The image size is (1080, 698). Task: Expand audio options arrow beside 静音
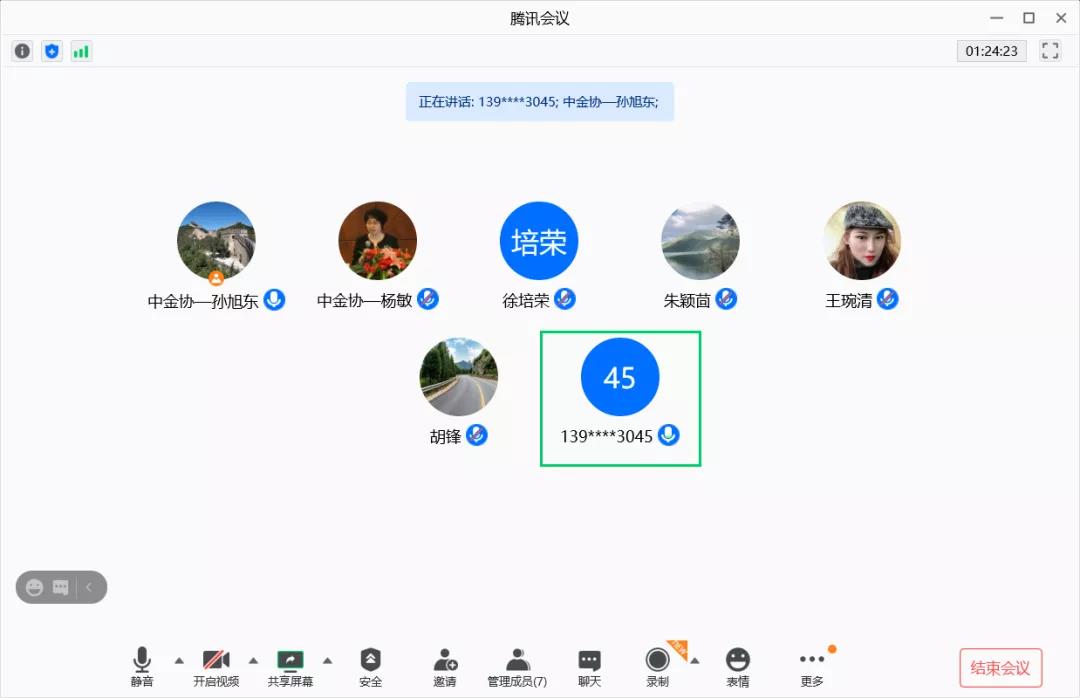(x=179, y=661)
